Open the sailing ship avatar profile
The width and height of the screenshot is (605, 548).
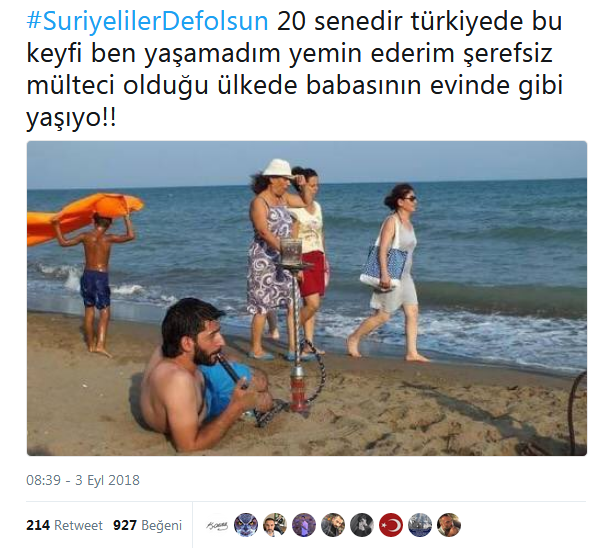pyautogui.click(x=420, y=525)
